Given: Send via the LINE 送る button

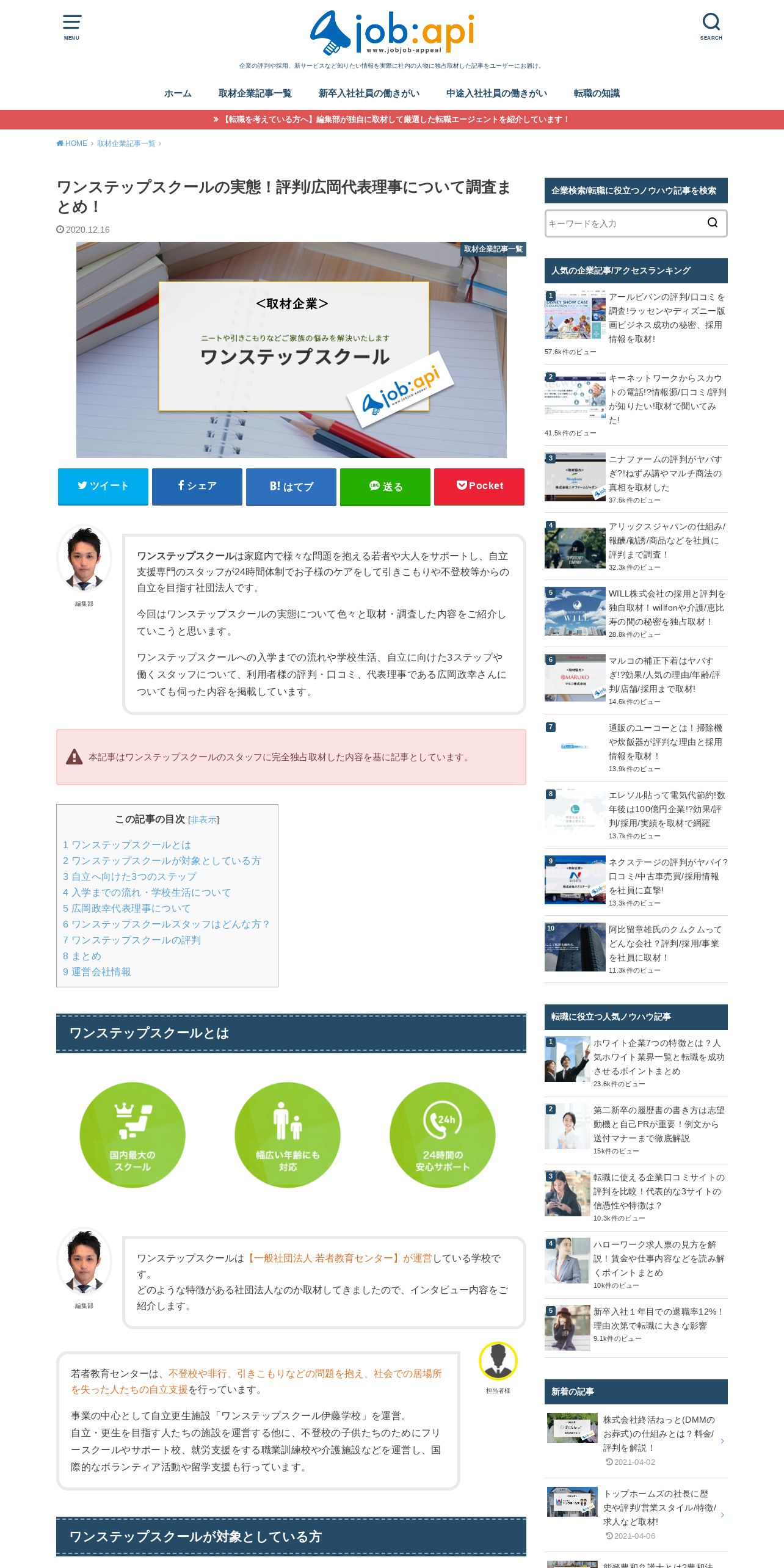Looking at the screenshot, I should pyautogui.click(x=385, y=486).
